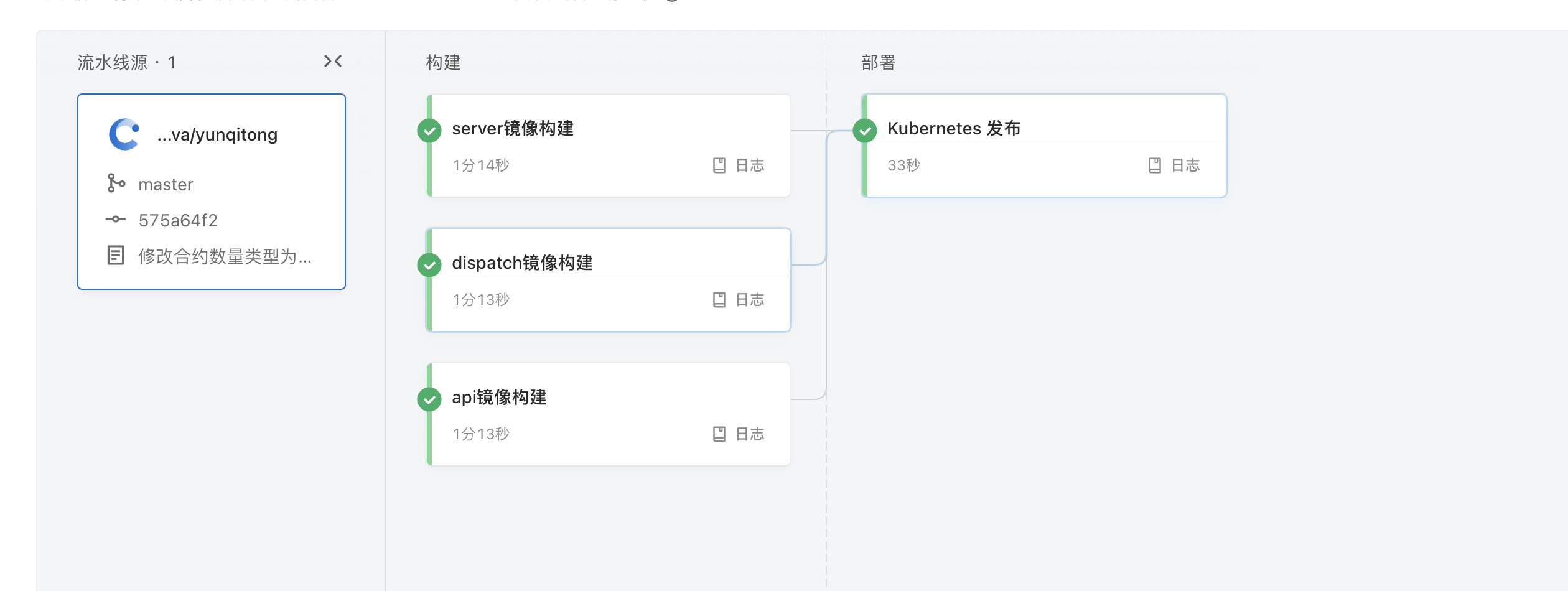The image size is (1568, 591).
Task: Click the commit 575a64f2 icon
Action: [116, 219]
